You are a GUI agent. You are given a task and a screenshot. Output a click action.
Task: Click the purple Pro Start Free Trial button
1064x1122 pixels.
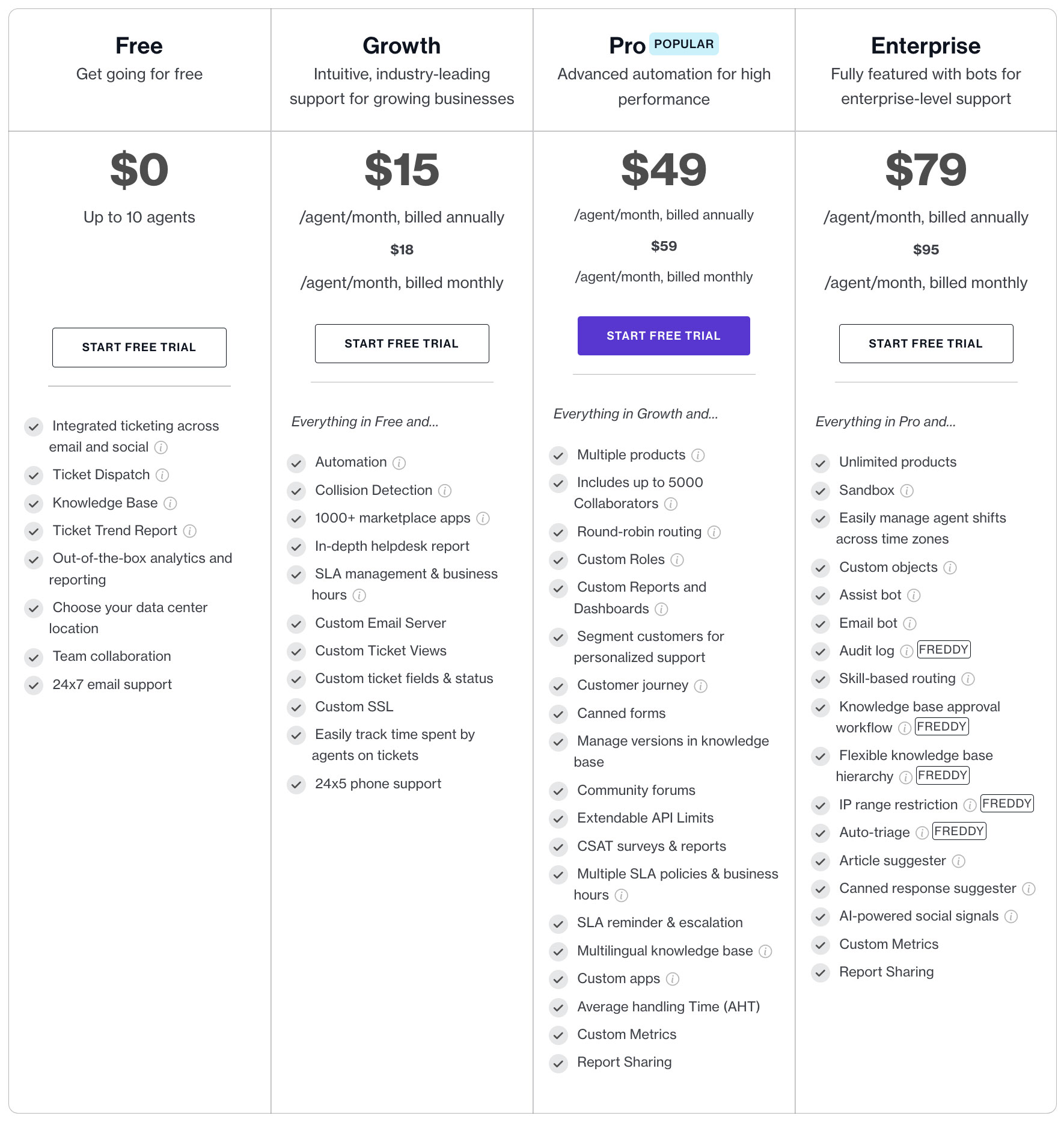point(664,336)
